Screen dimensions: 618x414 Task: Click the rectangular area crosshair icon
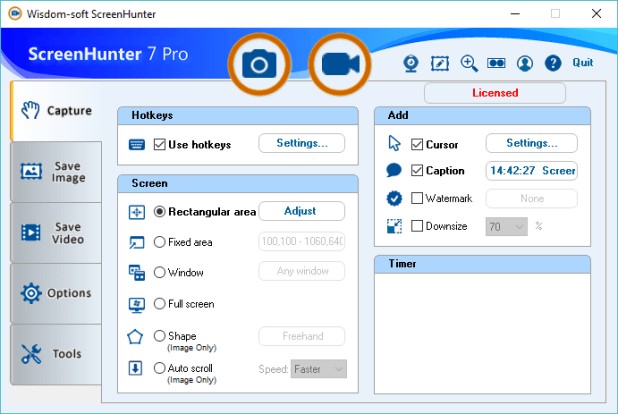click(x=137, y=212)
